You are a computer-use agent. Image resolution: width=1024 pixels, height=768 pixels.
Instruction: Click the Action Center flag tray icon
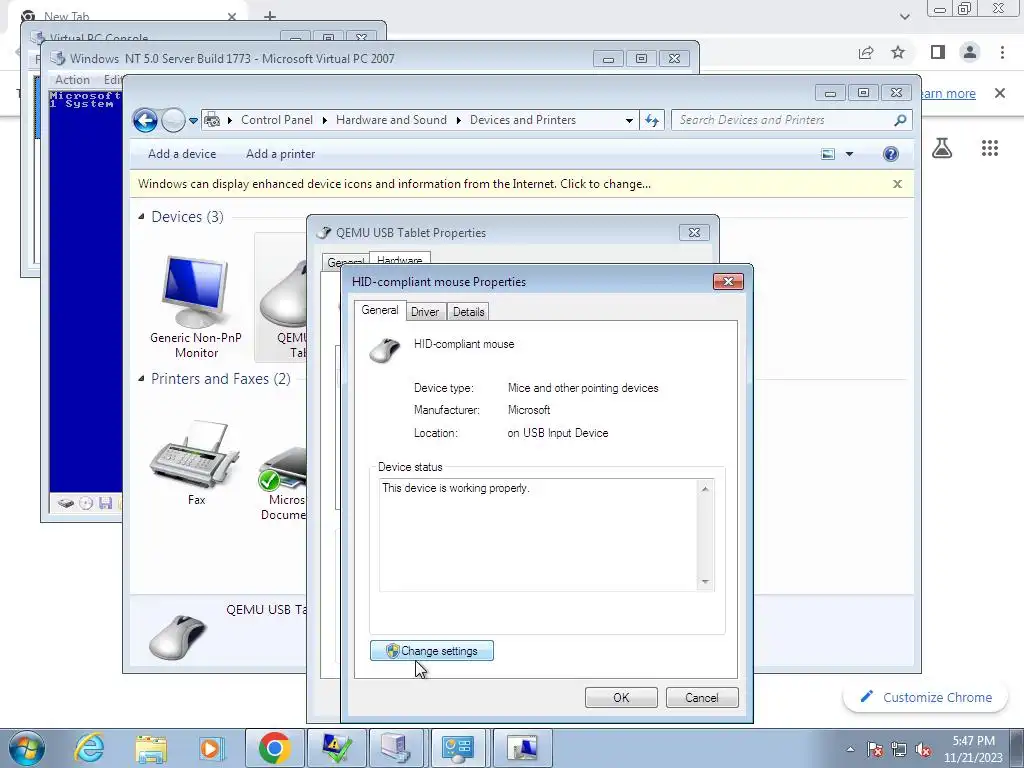click(x=876, y=749)
